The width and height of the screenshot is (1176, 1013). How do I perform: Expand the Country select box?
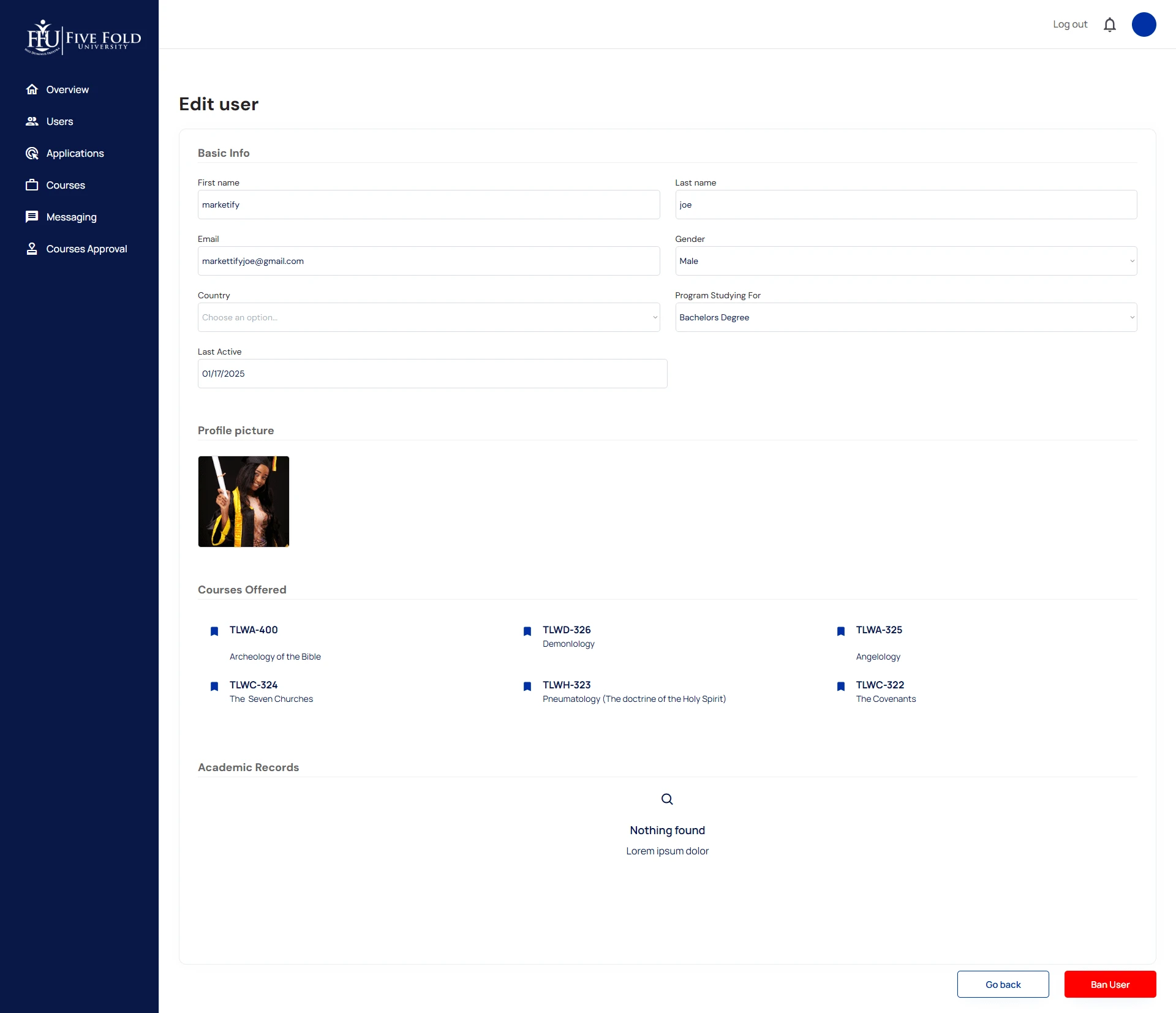click(428, 317)
